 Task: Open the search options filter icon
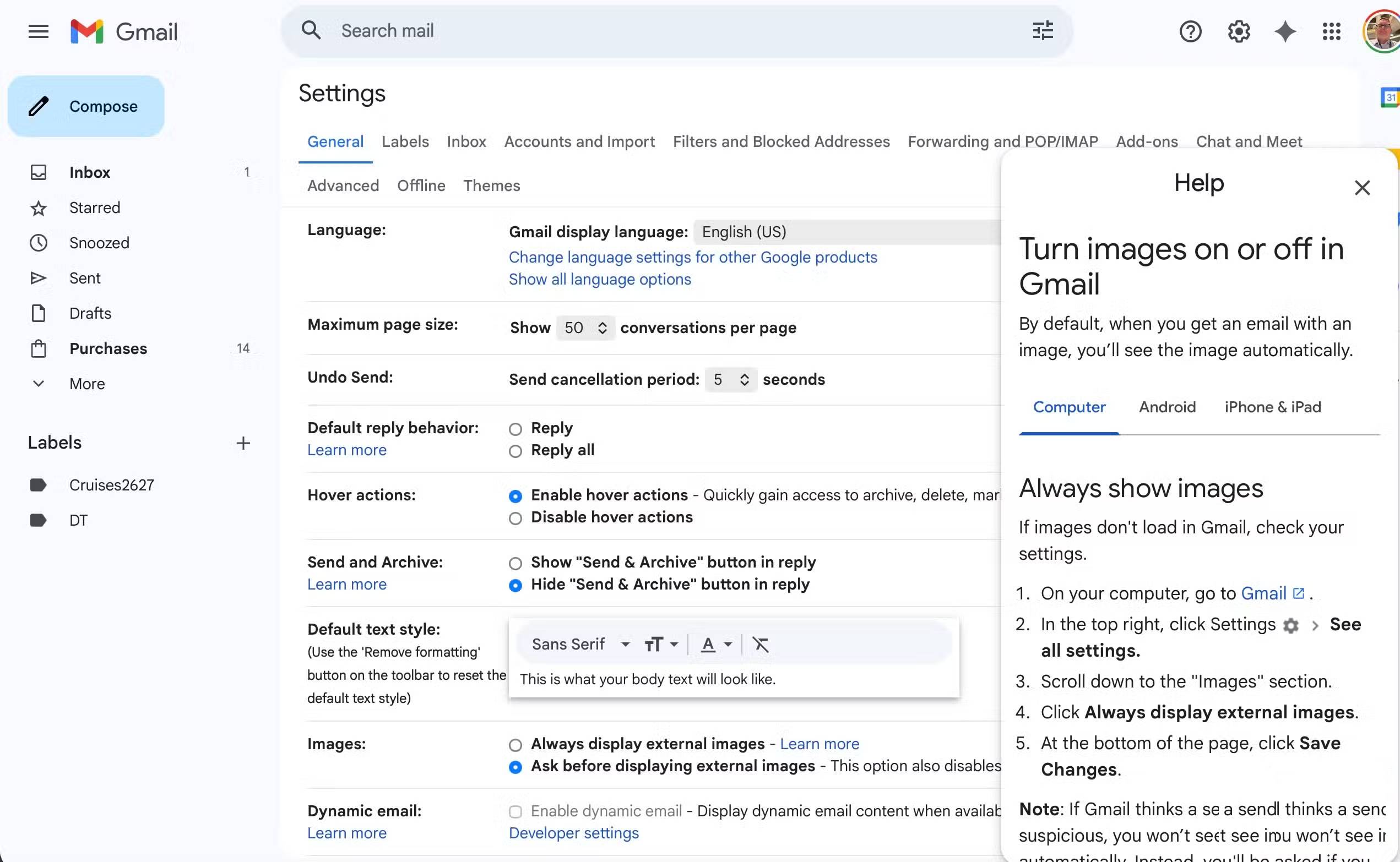point(1042,30)
